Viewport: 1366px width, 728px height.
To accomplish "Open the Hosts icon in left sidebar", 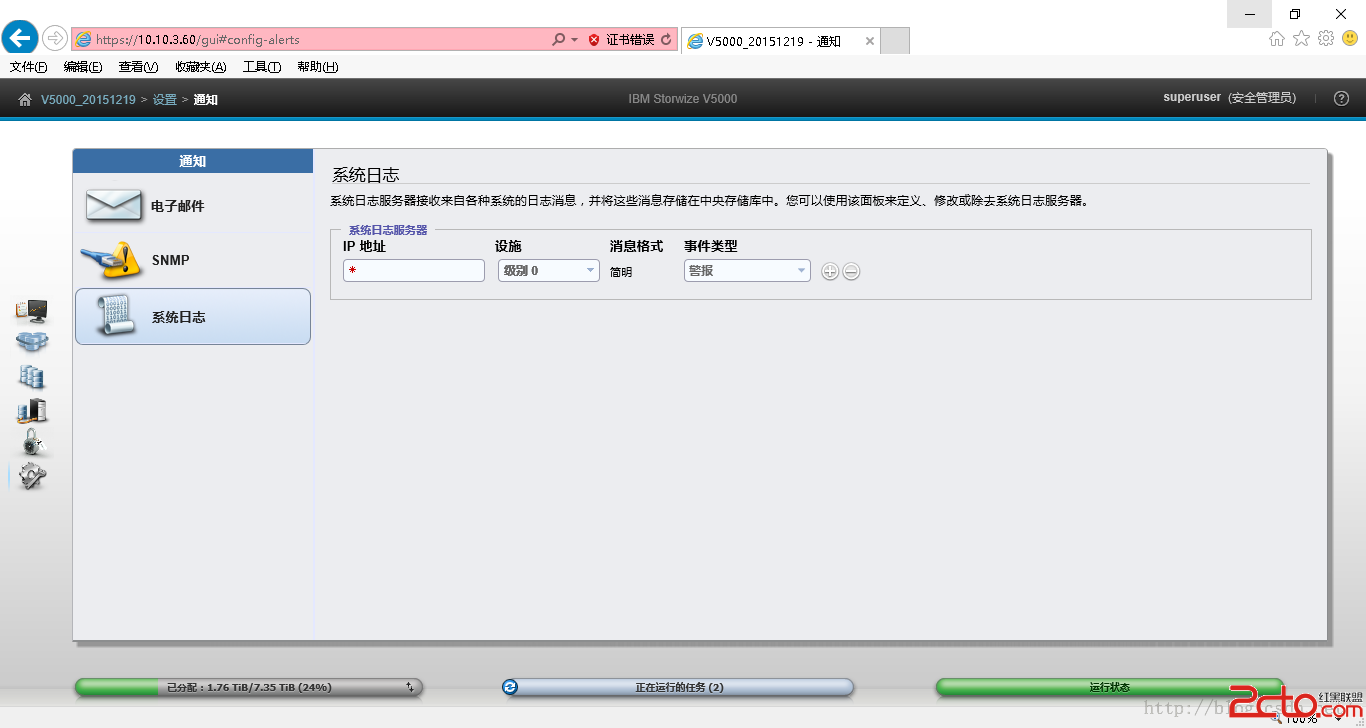I will [32, 410].
